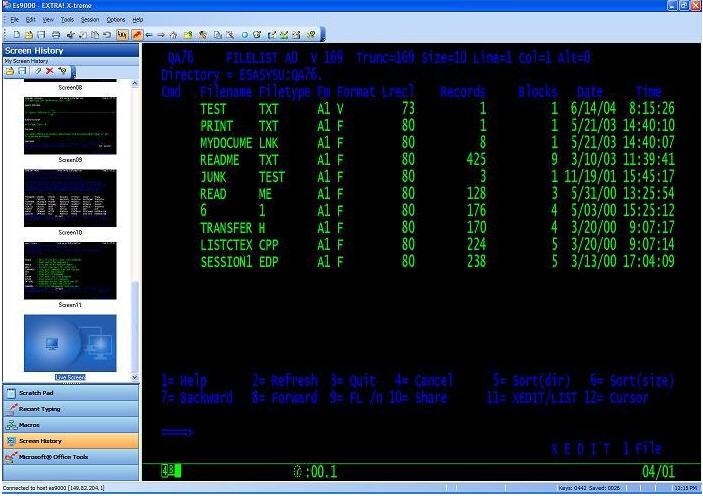Click the green settings icon in Screen History
Image resolution: width=703 pixels, height=496 pixels.
click(x=62, y=71)
